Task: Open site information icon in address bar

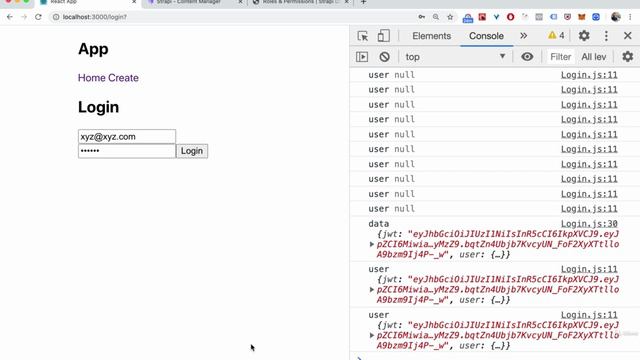Action: (56, 17)
